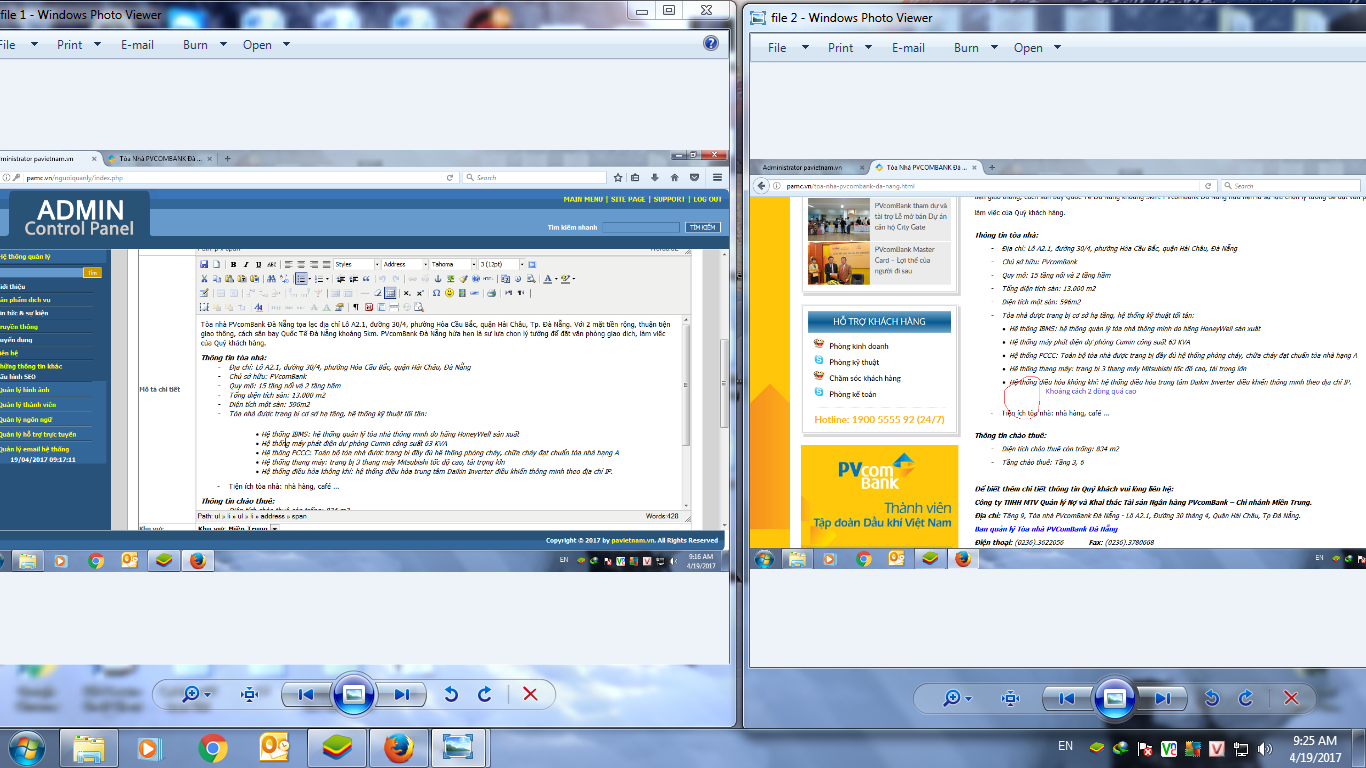This screenshot has width=1366, height=768.
Task: Switch to Firefox on the taskbar
Action: click(x=398, y=747)
